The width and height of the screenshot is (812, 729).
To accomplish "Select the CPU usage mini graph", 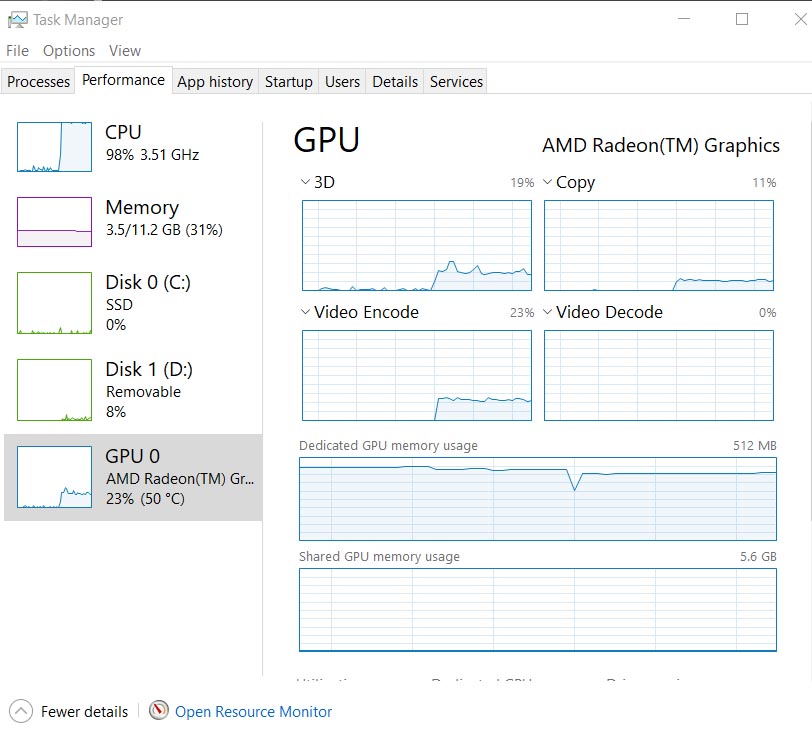I will click(x=54, y=147).
